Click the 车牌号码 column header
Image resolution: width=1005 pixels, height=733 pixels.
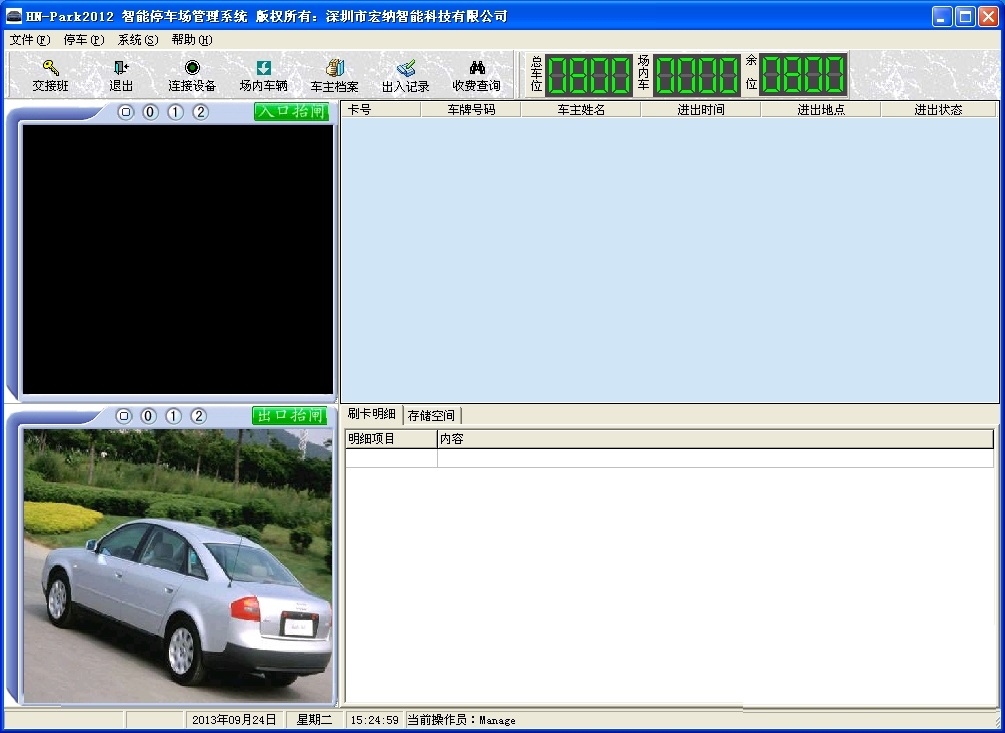click(471, 110)
